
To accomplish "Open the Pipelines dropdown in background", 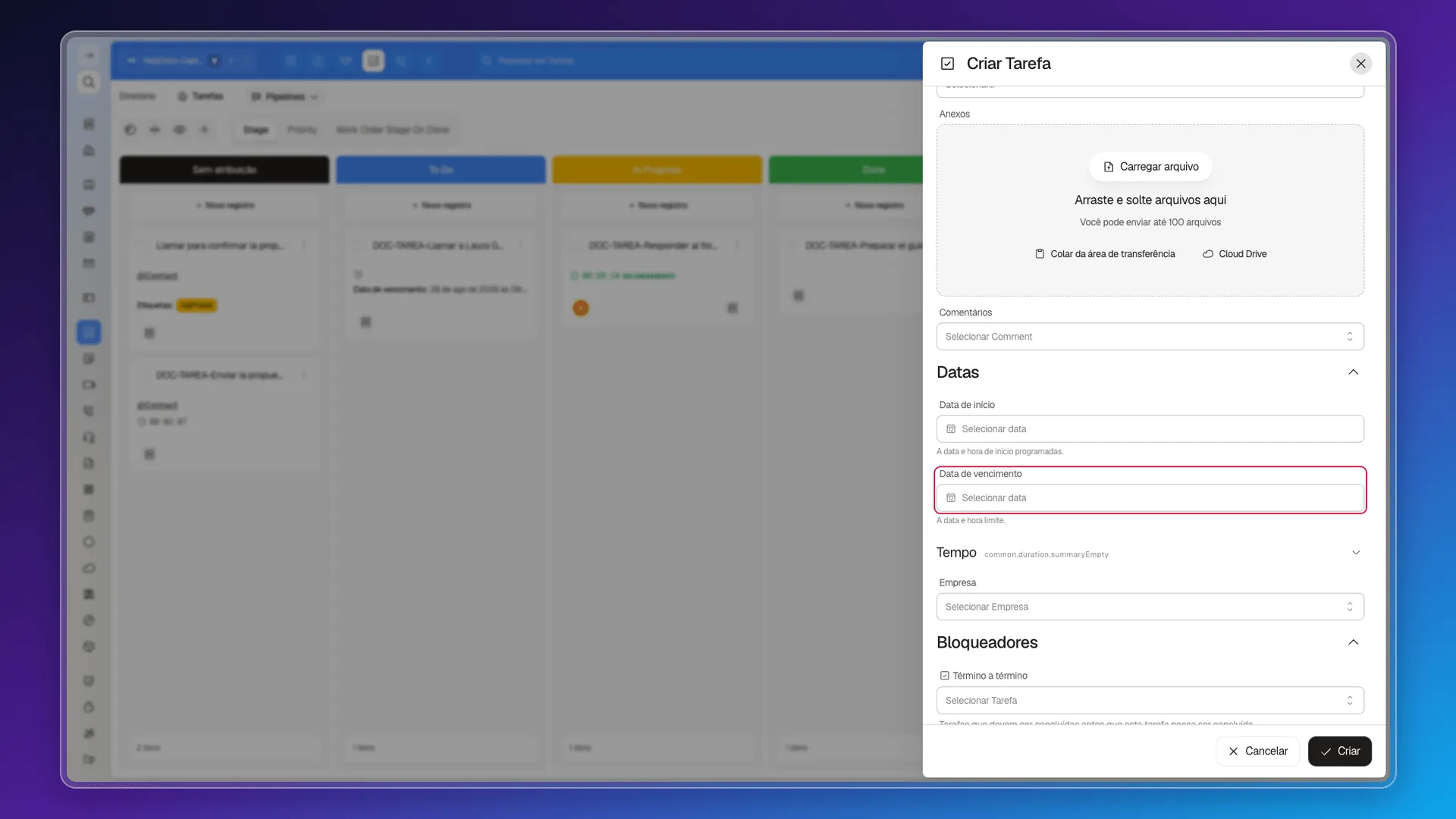I will click(284, 97).
